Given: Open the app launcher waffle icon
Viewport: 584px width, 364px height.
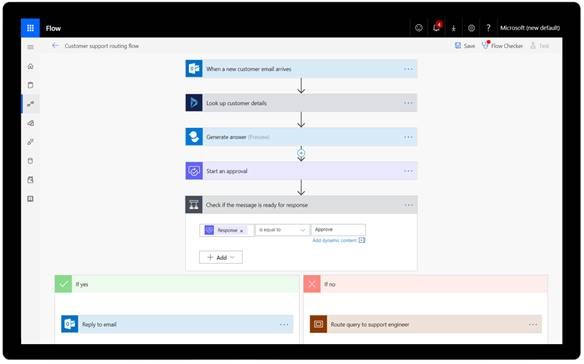Looking at the screenshot, I should (30, 28).
